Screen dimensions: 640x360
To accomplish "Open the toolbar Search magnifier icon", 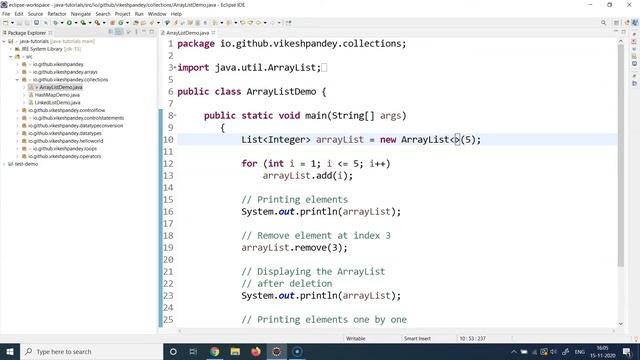I will pos(603,23).
